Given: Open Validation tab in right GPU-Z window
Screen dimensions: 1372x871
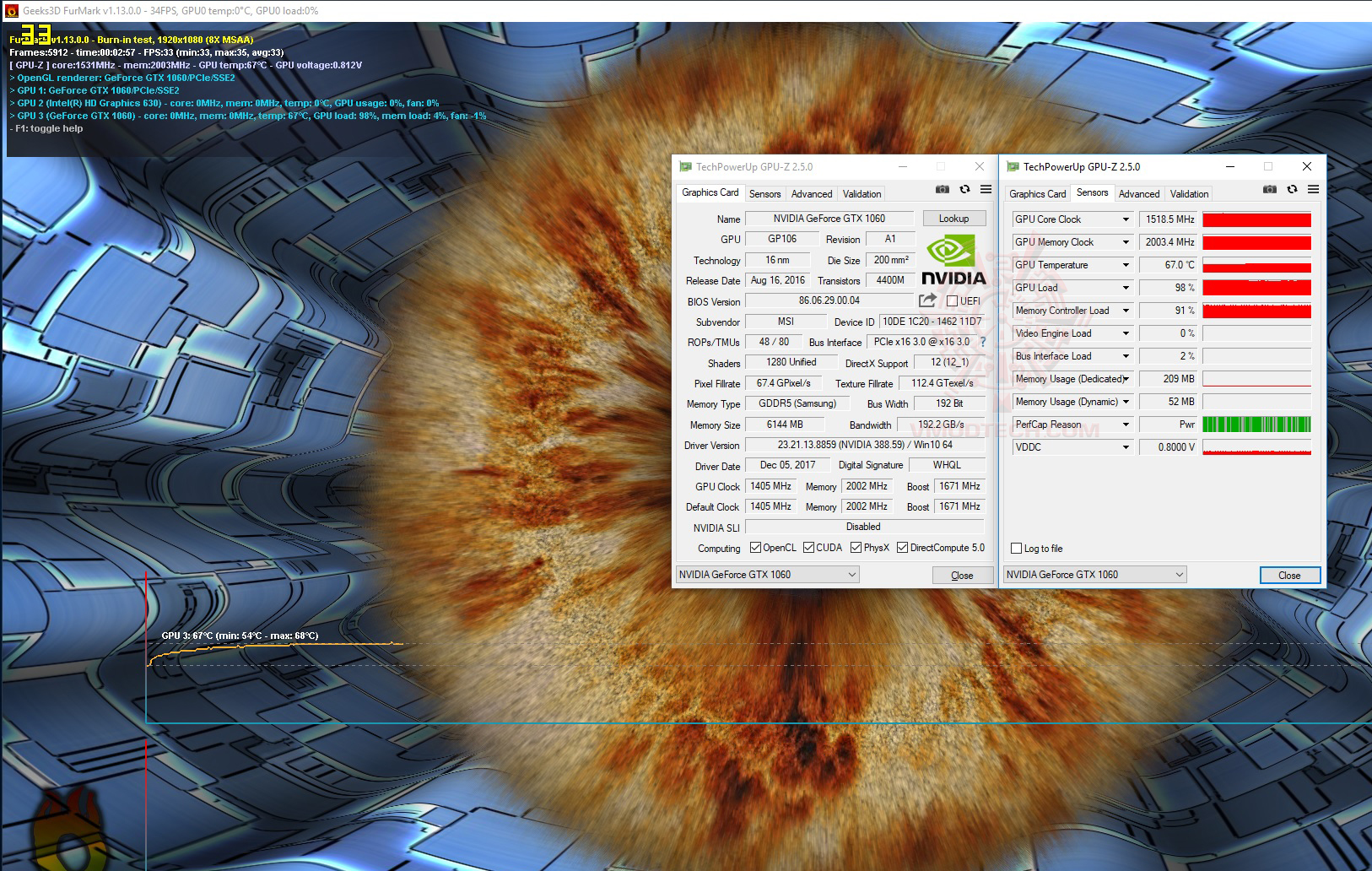Looking at the screenshot, I should pyautogui.click(x=1189, y=194).
